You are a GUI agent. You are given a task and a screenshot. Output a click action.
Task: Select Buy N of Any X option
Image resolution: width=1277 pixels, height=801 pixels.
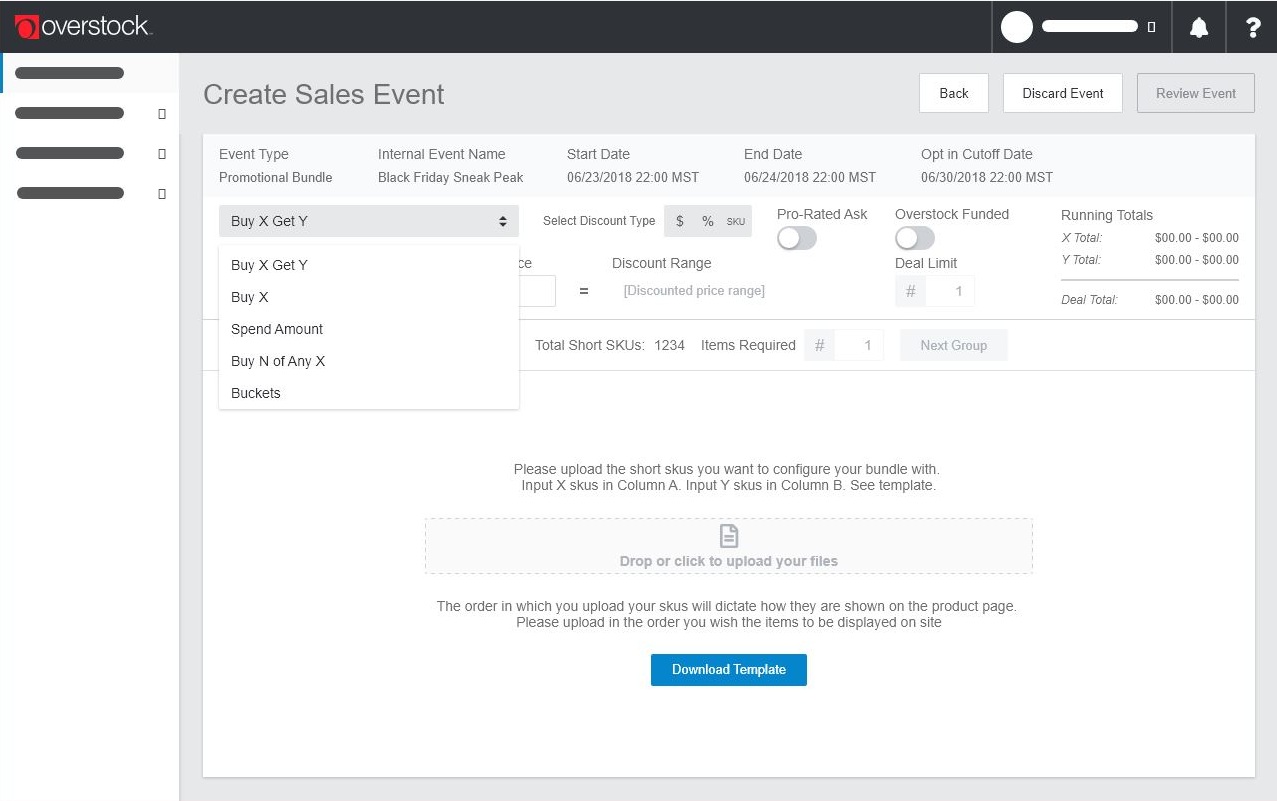278,361
